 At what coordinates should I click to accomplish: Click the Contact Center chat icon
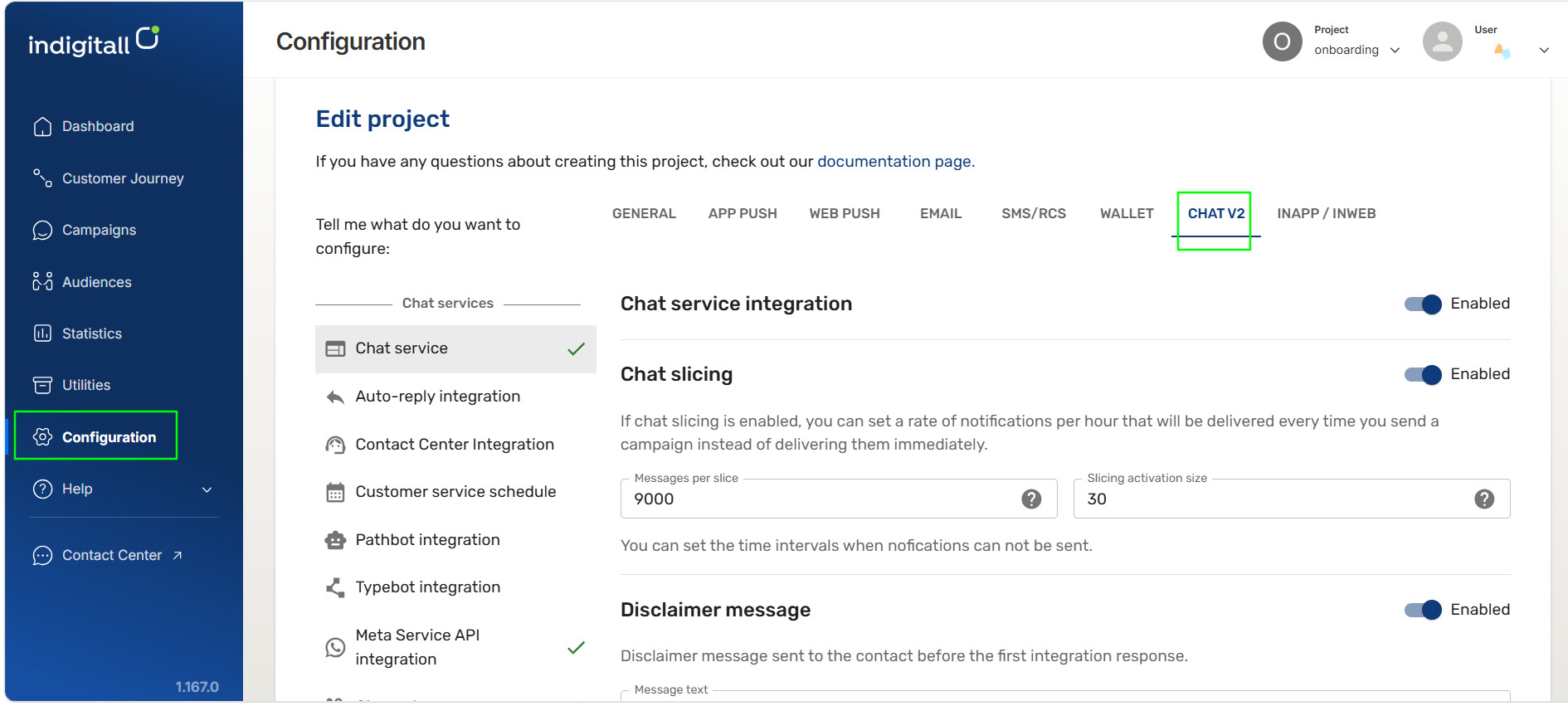tap(42, 555)
